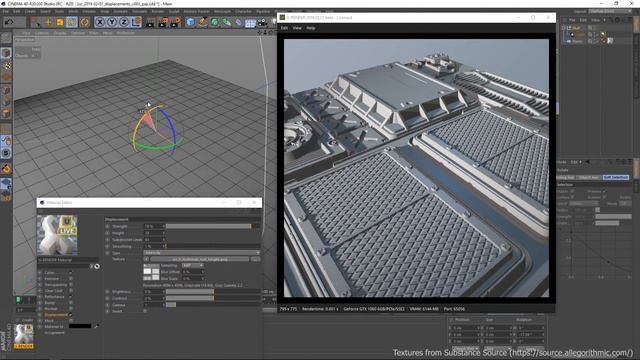Click the Bend deformer icon
The image size is (640, 360).
pyautogui.click(x=239, y=22)
